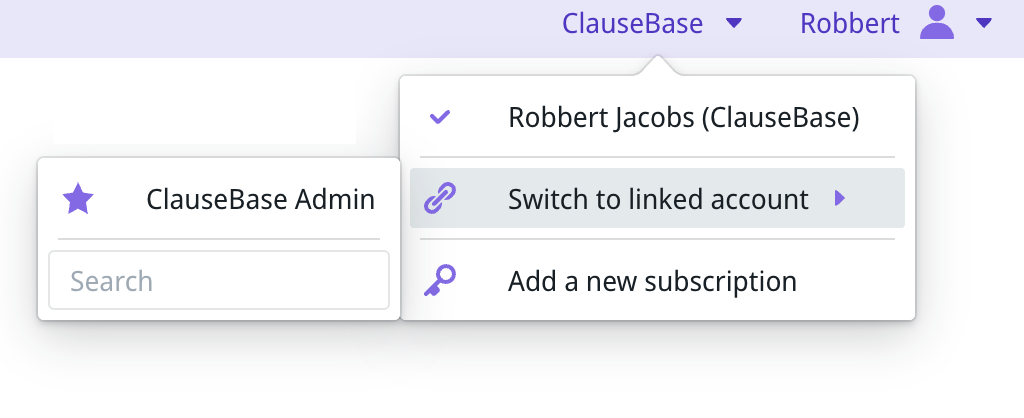The height and width of the screenshot is (418, 1024).
Task: Click the star icon beside ClauseBase Admin
Action: click(78, 200)
